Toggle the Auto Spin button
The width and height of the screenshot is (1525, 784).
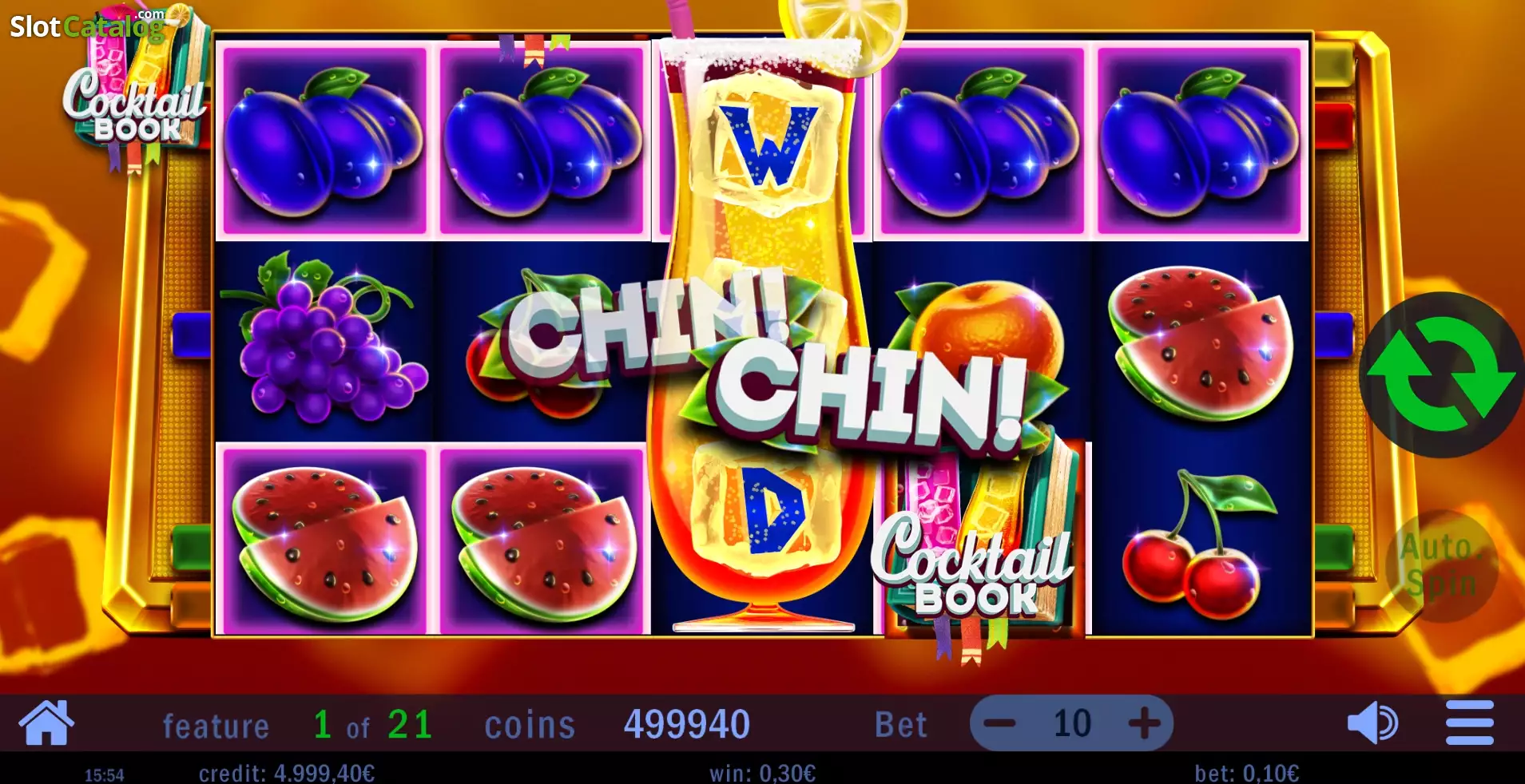pyautogui.click(x=1441, y=565)
